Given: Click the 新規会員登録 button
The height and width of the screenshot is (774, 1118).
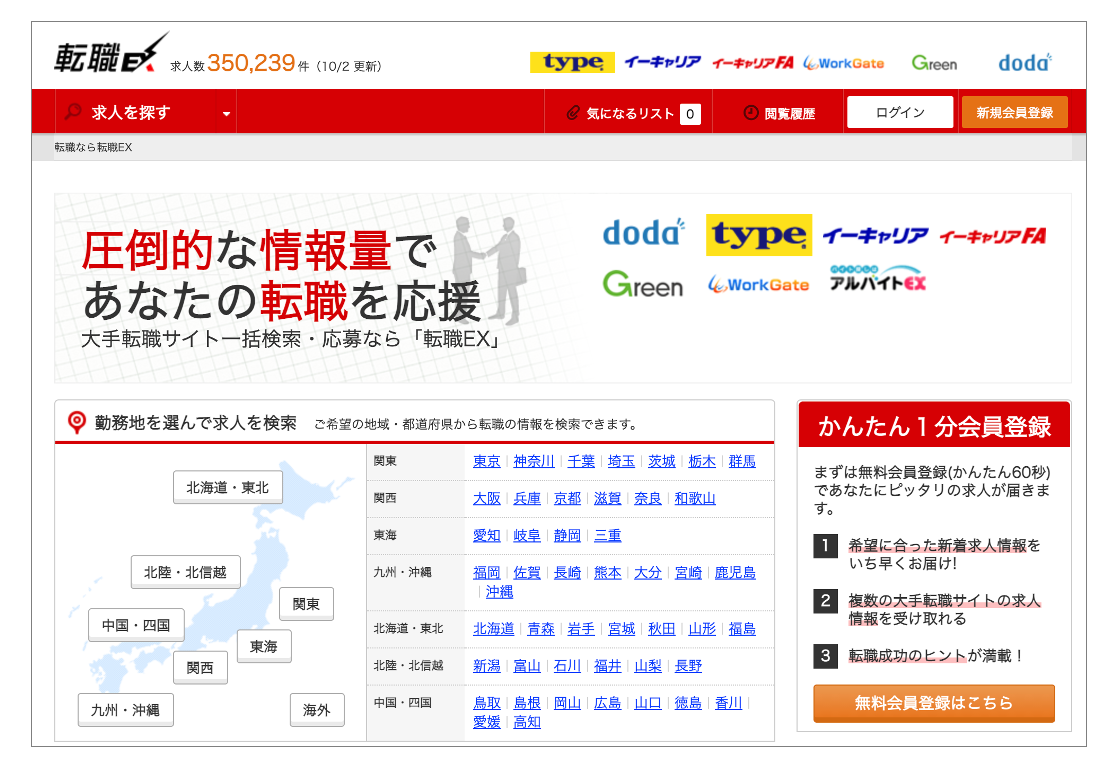Looking at the screenshot, I should (x=1015, y=112).
